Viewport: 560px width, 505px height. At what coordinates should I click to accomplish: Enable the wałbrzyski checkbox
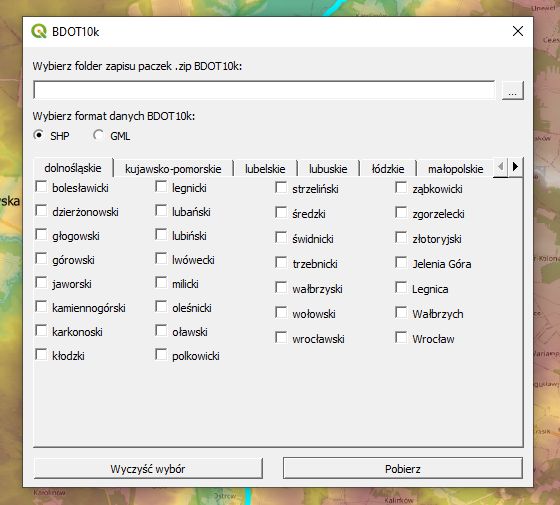click(x=281, y=288)
